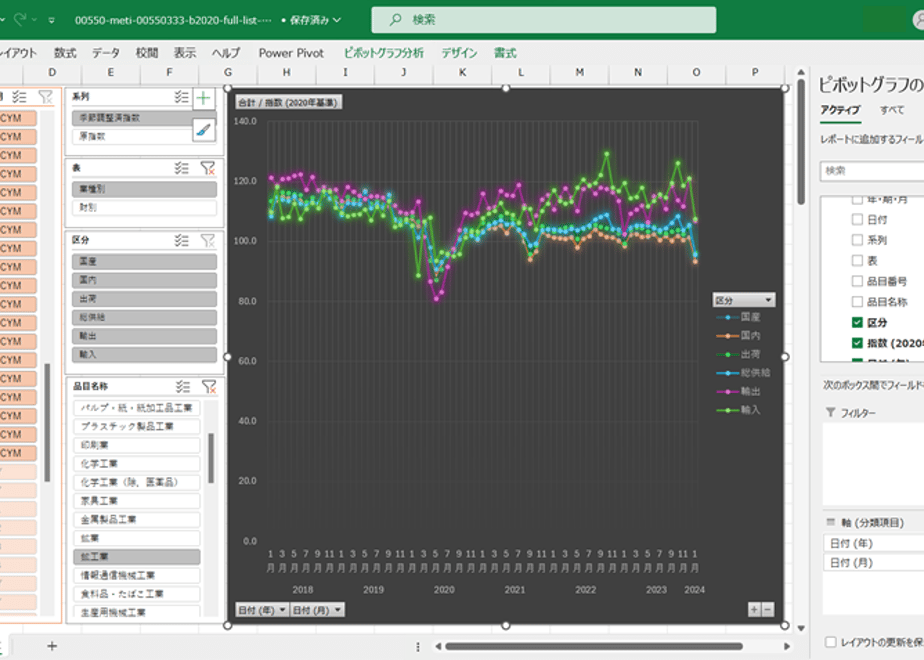Click the 日付 (年) field in the axis box
This screenshot has width=924, height=660.
(873, 543)
